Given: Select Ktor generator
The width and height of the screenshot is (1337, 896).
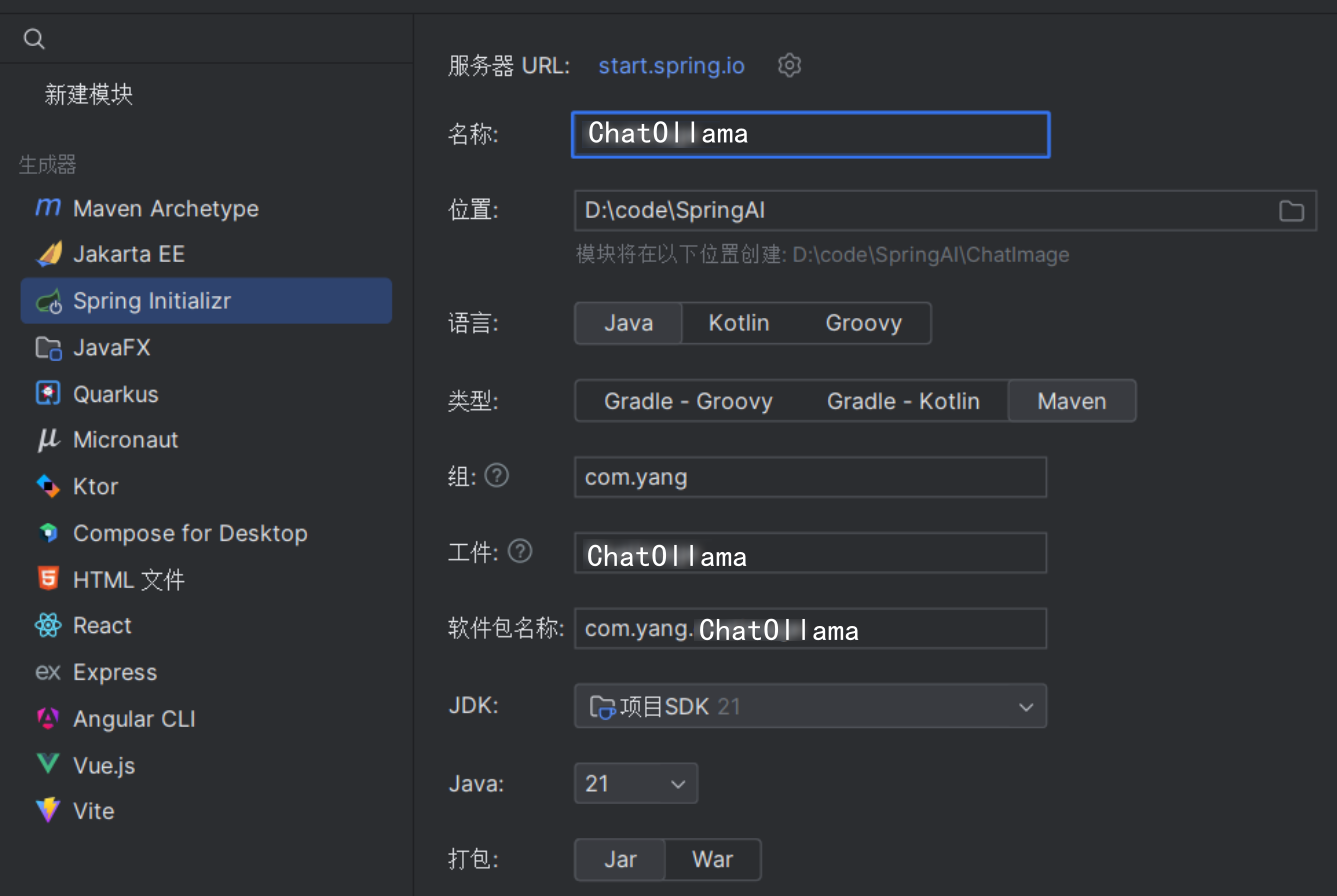Looking at the screenshot, I should click(x=206, y=486).
